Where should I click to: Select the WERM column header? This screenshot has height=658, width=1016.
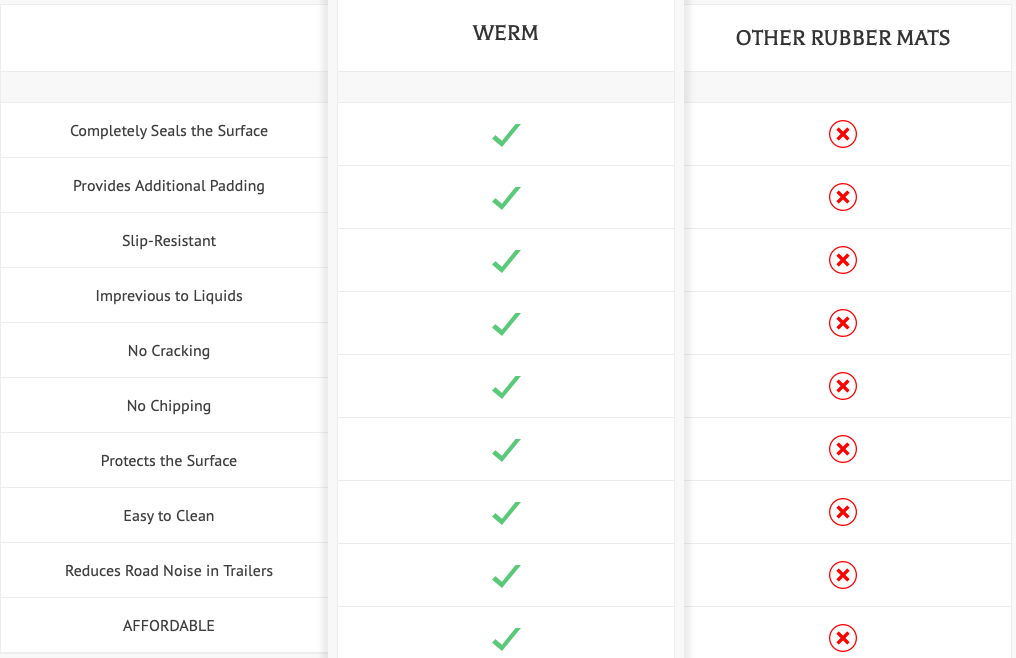click(505, 33)
